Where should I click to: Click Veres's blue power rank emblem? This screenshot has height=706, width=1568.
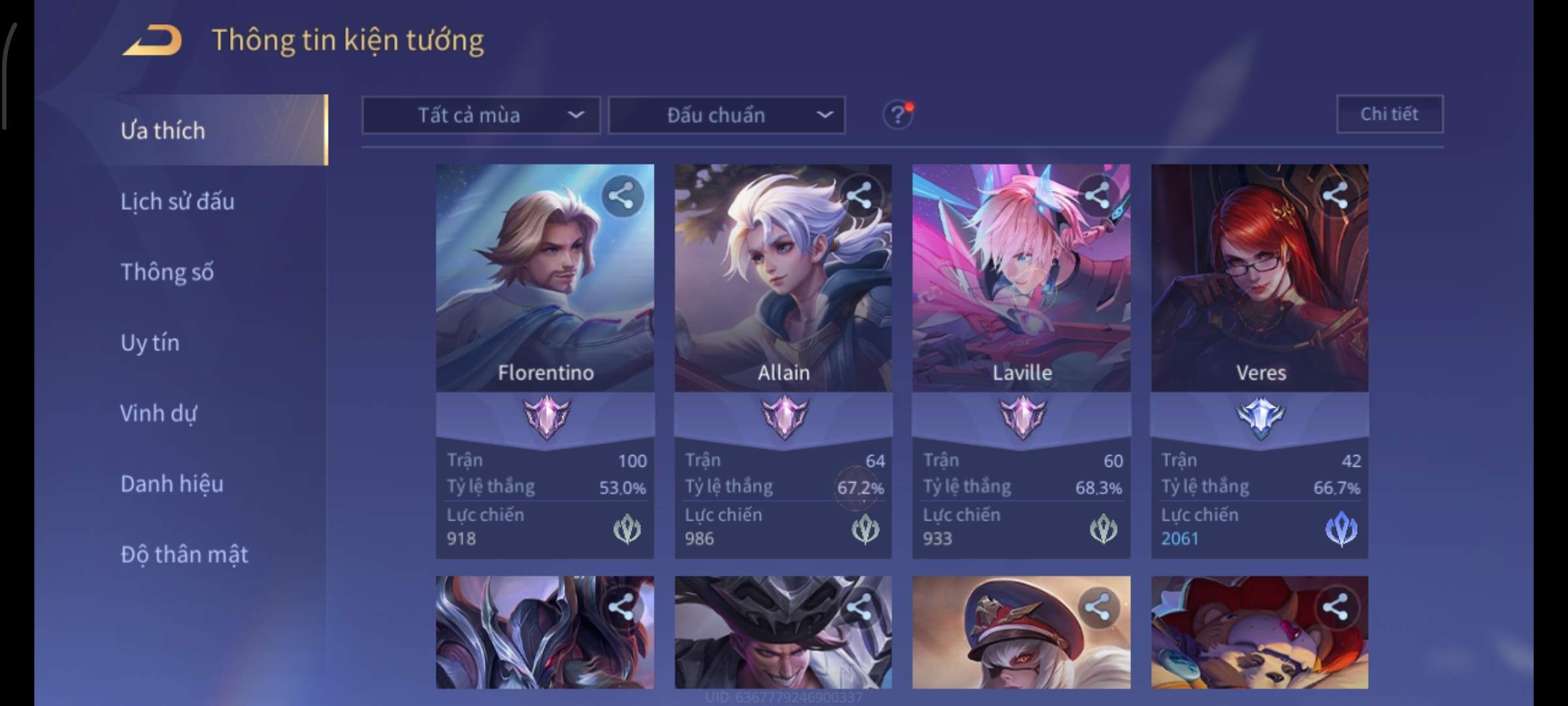1341,529
